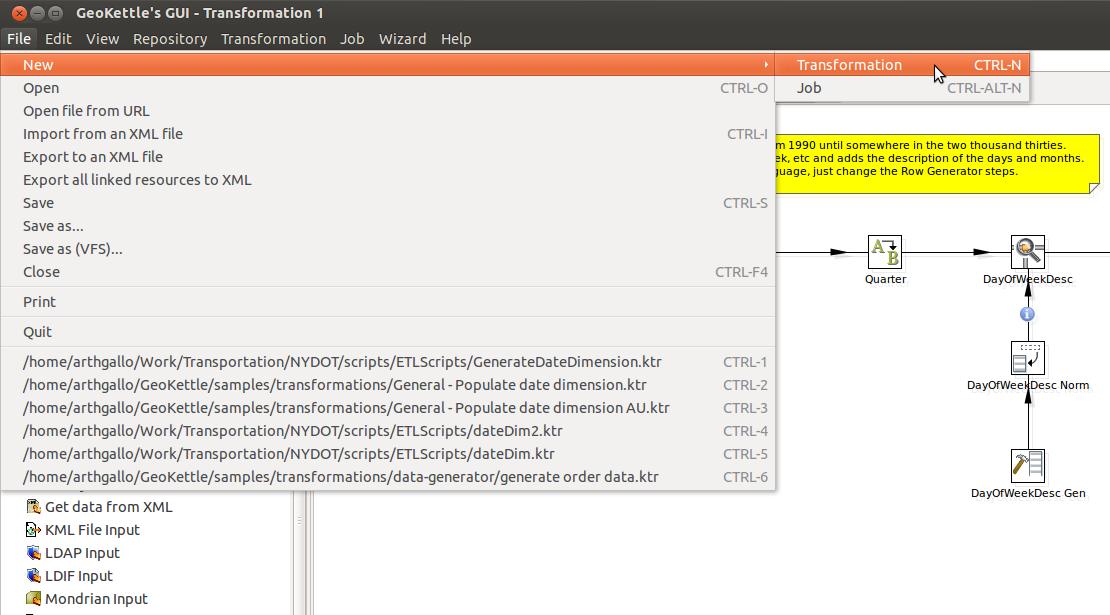Select LDAP Input tree item
The height and width of the screenshot is (615, 1110).
pos(82,553)
